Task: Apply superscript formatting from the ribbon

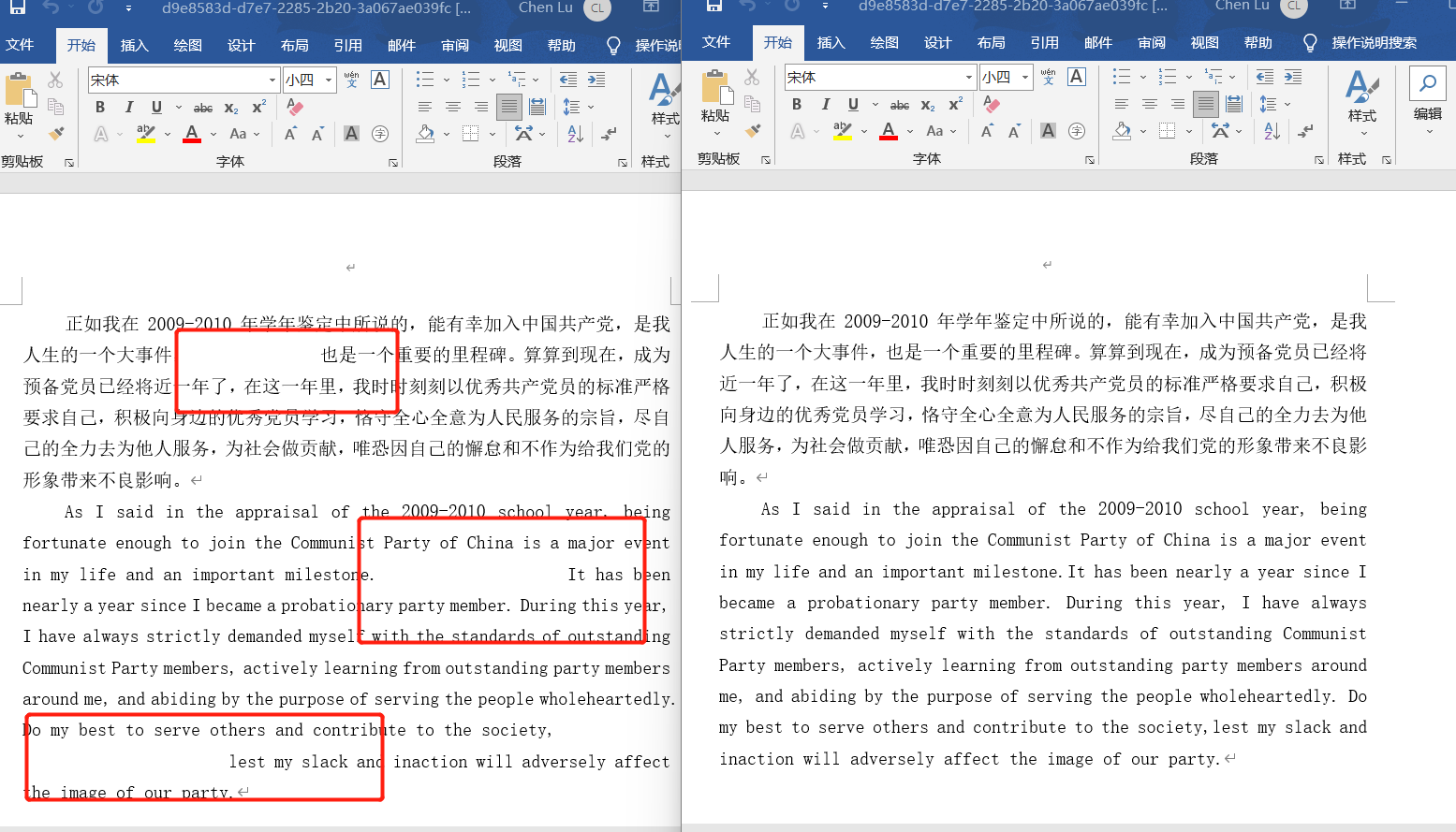Action: (x=257, y=108)
